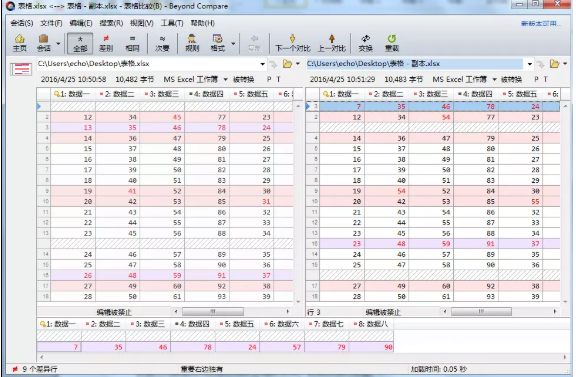Click left pane column header 2: 数据二
This screenshot has width=576, height=377.
coord(118,94)
